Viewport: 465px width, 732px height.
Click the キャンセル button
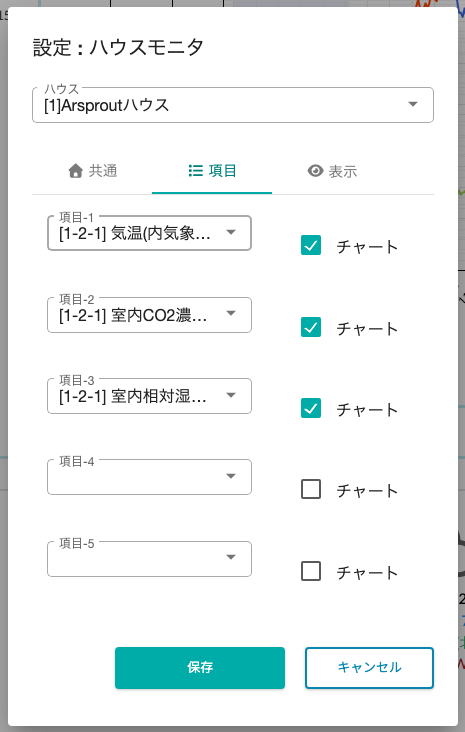point(369,668)
